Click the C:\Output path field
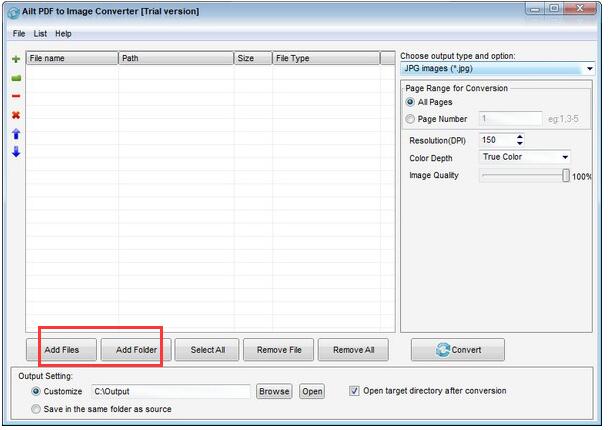 [x=171, y=391]
